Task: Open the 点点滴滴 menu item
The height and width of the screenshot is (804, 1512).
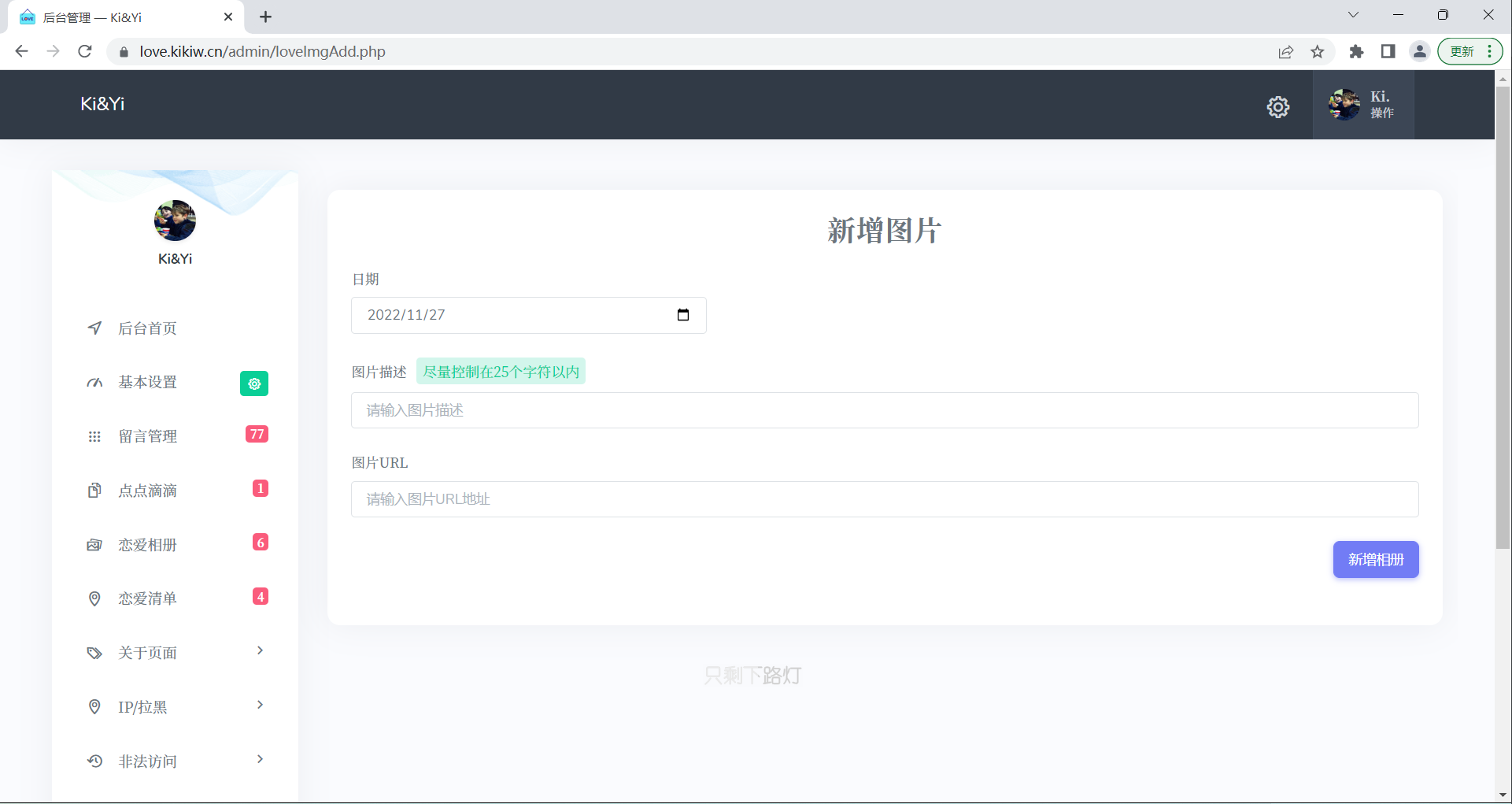Action: point(147,491)
